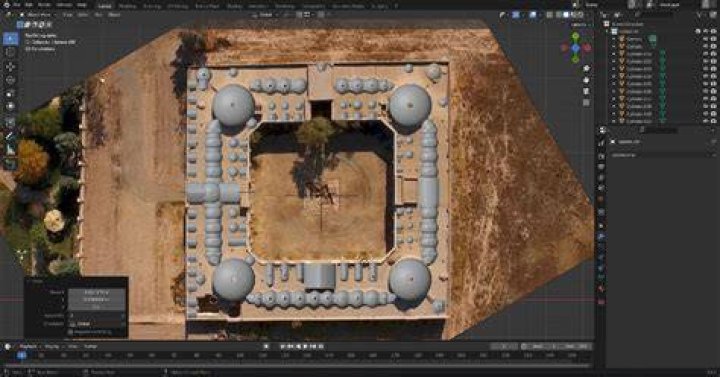Screen dimensions: 720x377
Task: Expand the Camera row in outliner
Action: pyautogui.click(x=613, y=39)
